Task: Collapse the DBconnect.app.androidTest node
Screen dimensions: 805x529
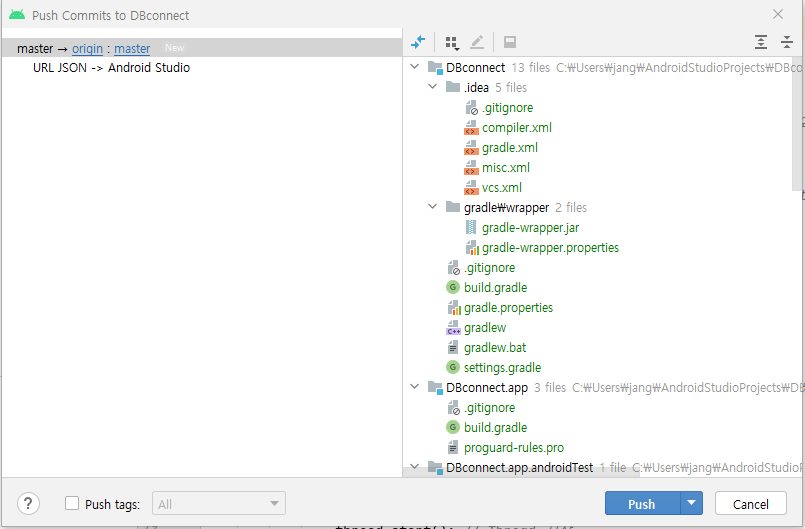Action: pyautogui.click(x=415, y=466)
